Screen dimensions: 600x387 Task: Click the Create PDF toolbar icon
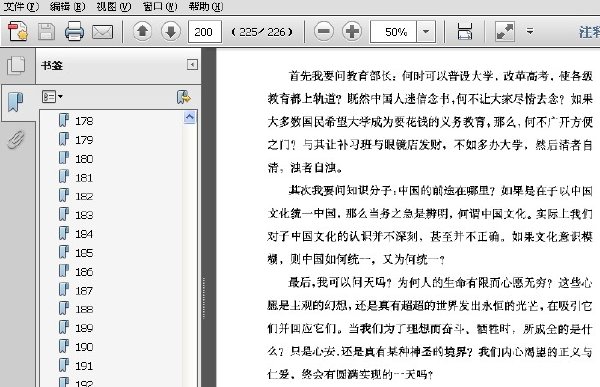[18, 31]
